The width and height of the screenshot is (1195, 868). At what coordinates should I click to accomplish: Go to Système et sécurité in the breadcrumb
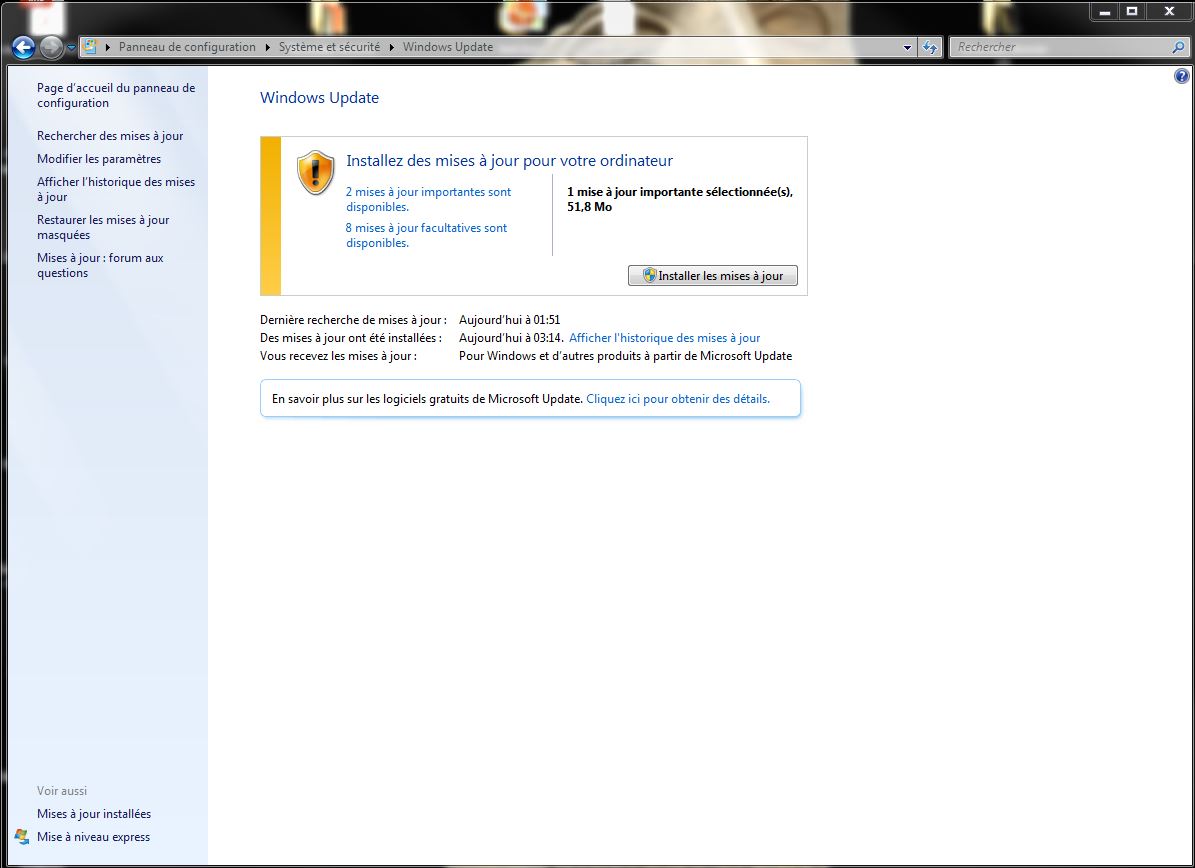(x=329, y=47)
